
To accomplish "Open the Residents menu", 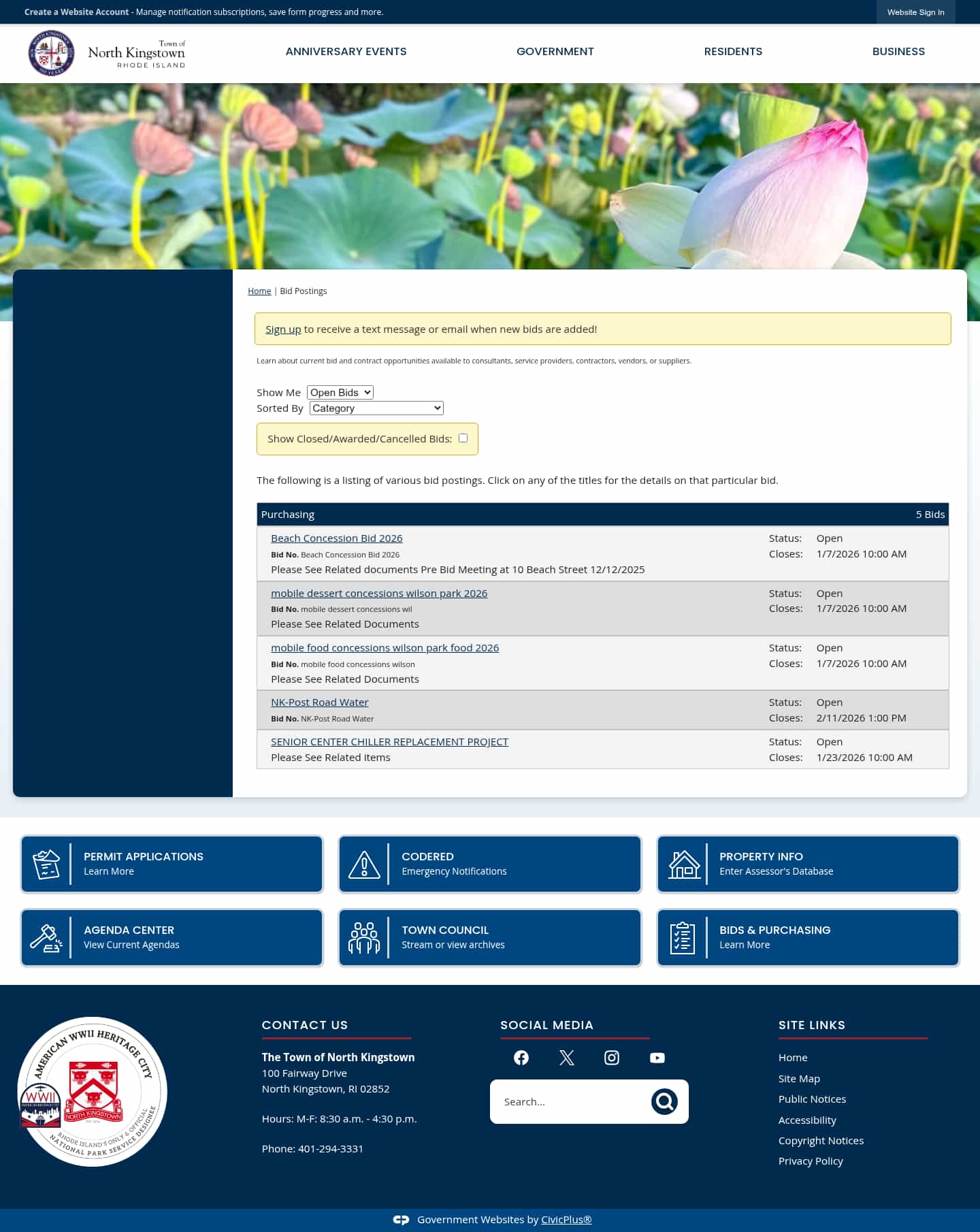I will click(x=733, y=52).
